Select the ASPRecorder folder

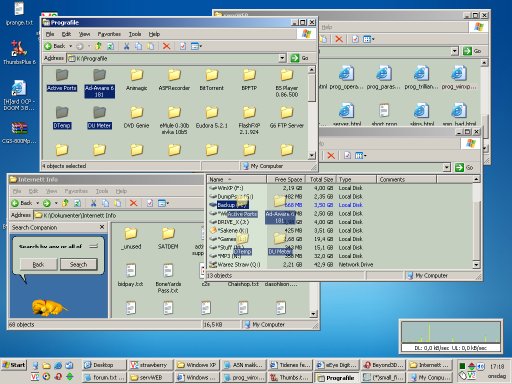pyautogui.click(x=174, y=80)
